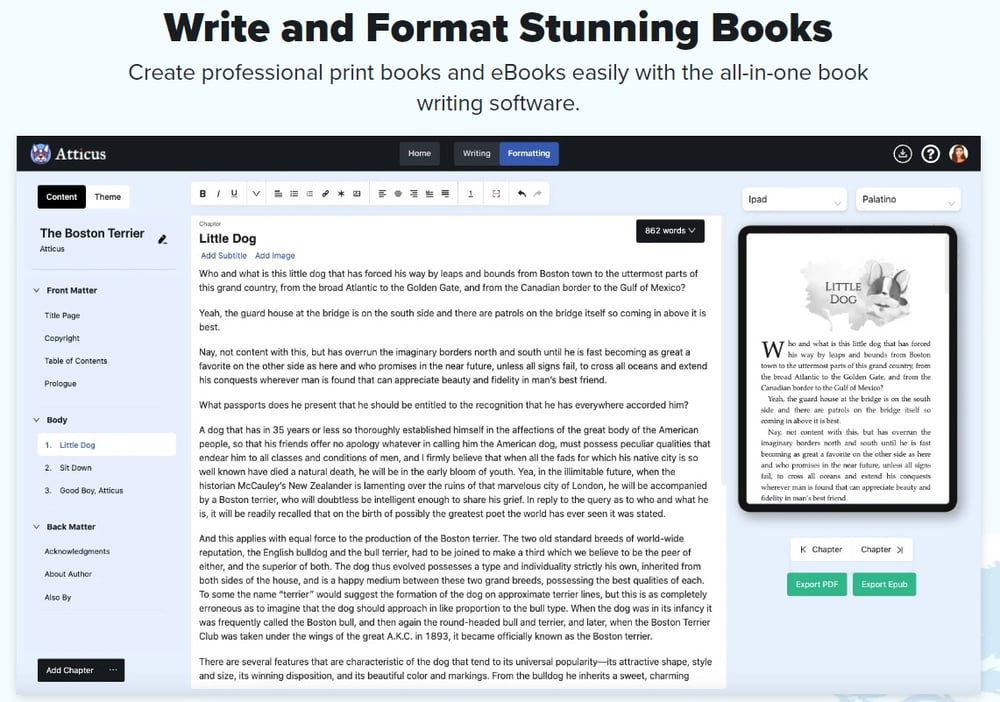
Task: Switch to the Formatting tab
Action: click(x=529, y=154)
